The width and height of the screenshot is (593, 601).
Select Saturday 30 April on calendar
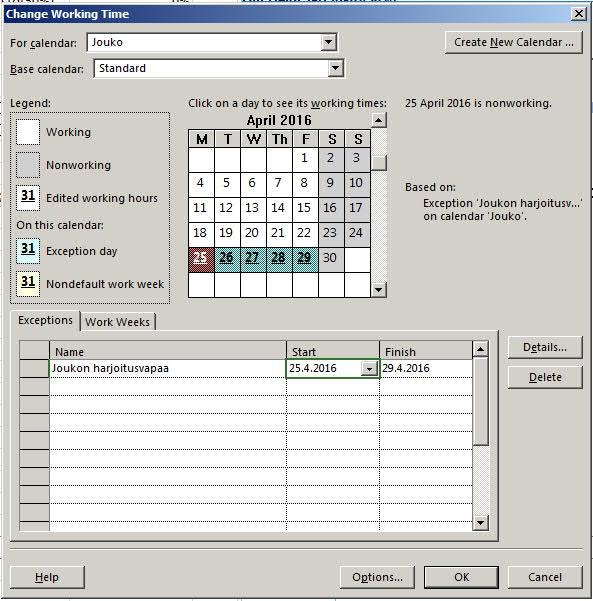pyautogui.click(x=331, y=259)
